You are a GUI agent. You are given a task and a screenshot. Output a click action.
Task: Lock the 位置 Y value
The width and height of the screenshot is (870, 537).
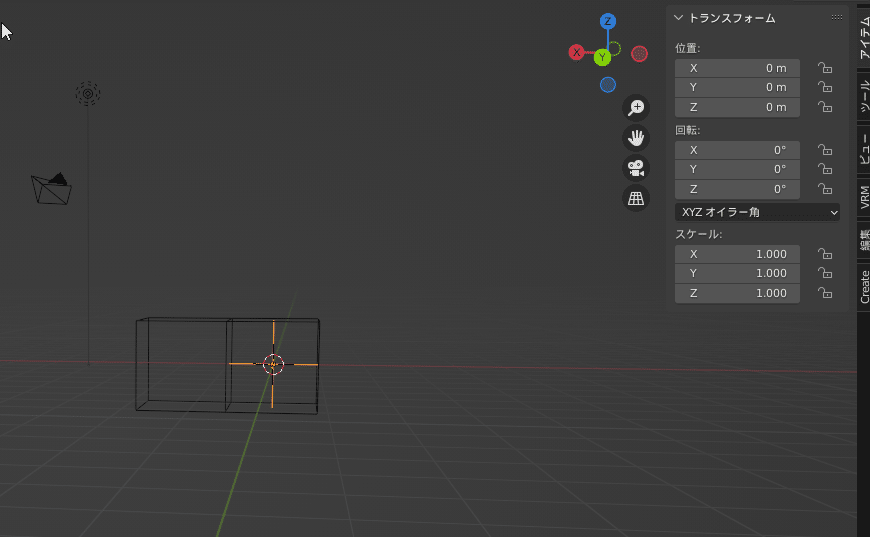[825, 87]
